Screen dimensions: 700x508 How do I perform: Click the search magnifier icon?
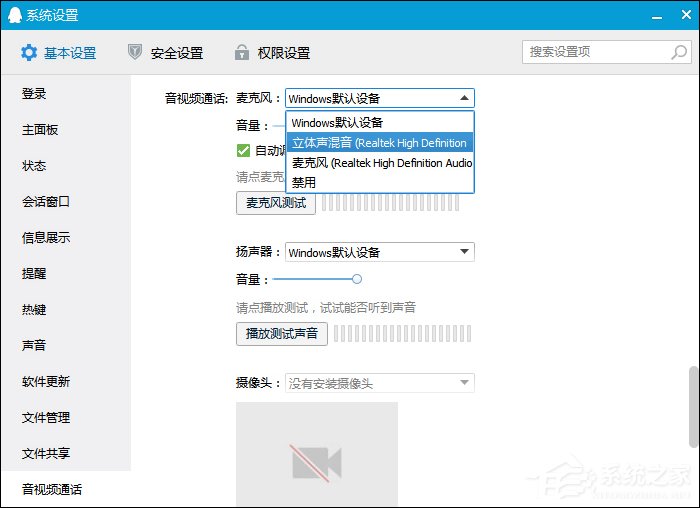coord(679,52)
